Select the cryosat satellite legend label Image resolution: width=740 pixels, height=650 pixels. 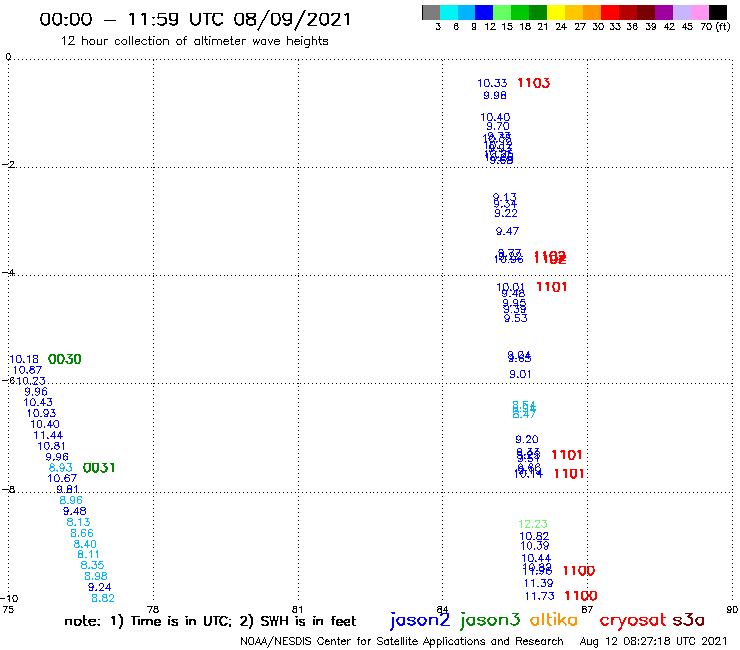[632, 621]
